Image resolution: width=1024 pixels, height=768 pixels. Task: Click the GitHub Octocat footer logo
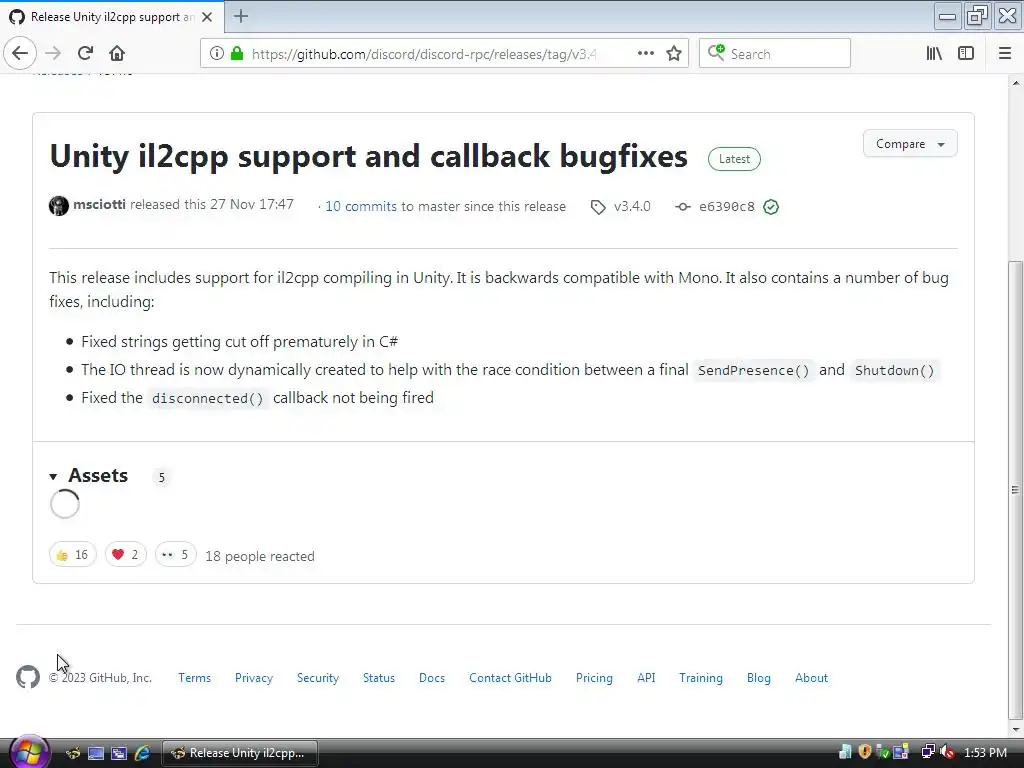[28, 677]
